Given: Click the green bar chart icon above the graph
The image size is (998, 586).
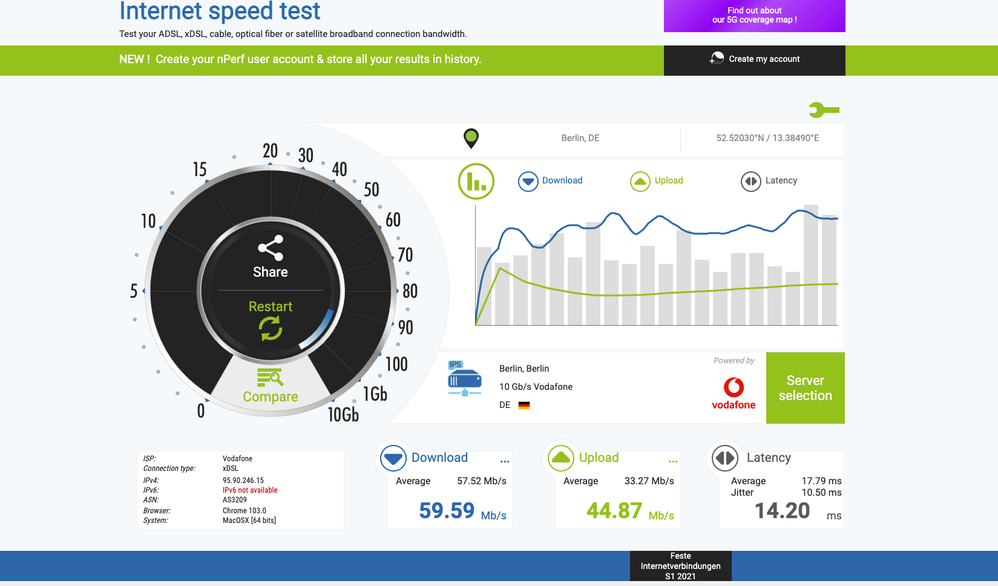Looking at the screenshot, I should 476,181.
